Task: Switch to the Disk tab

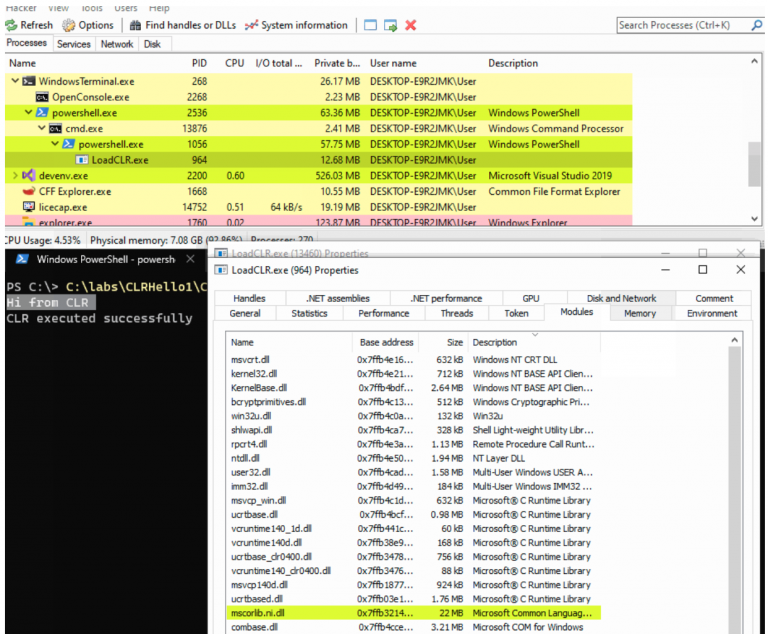Action: [152, 44]
